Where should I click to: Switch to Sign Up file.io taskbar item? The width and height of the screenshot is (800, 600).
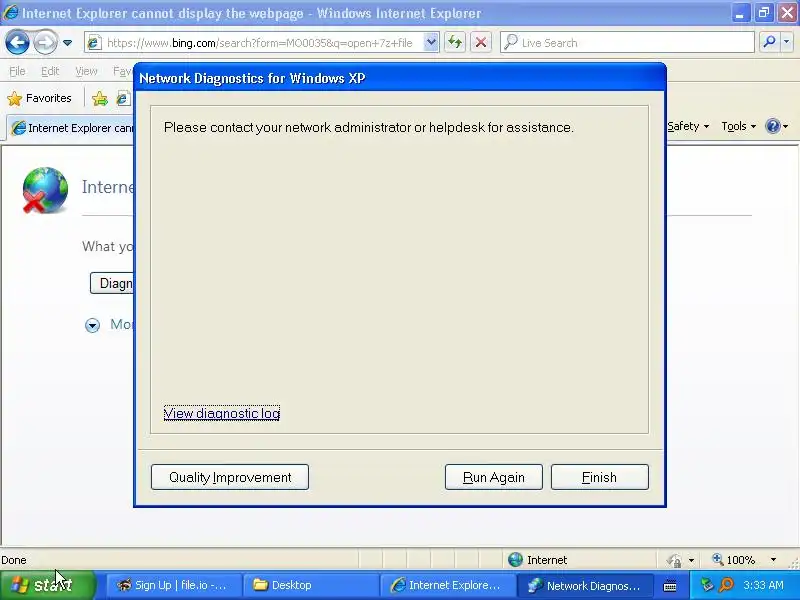coord(172,585)
